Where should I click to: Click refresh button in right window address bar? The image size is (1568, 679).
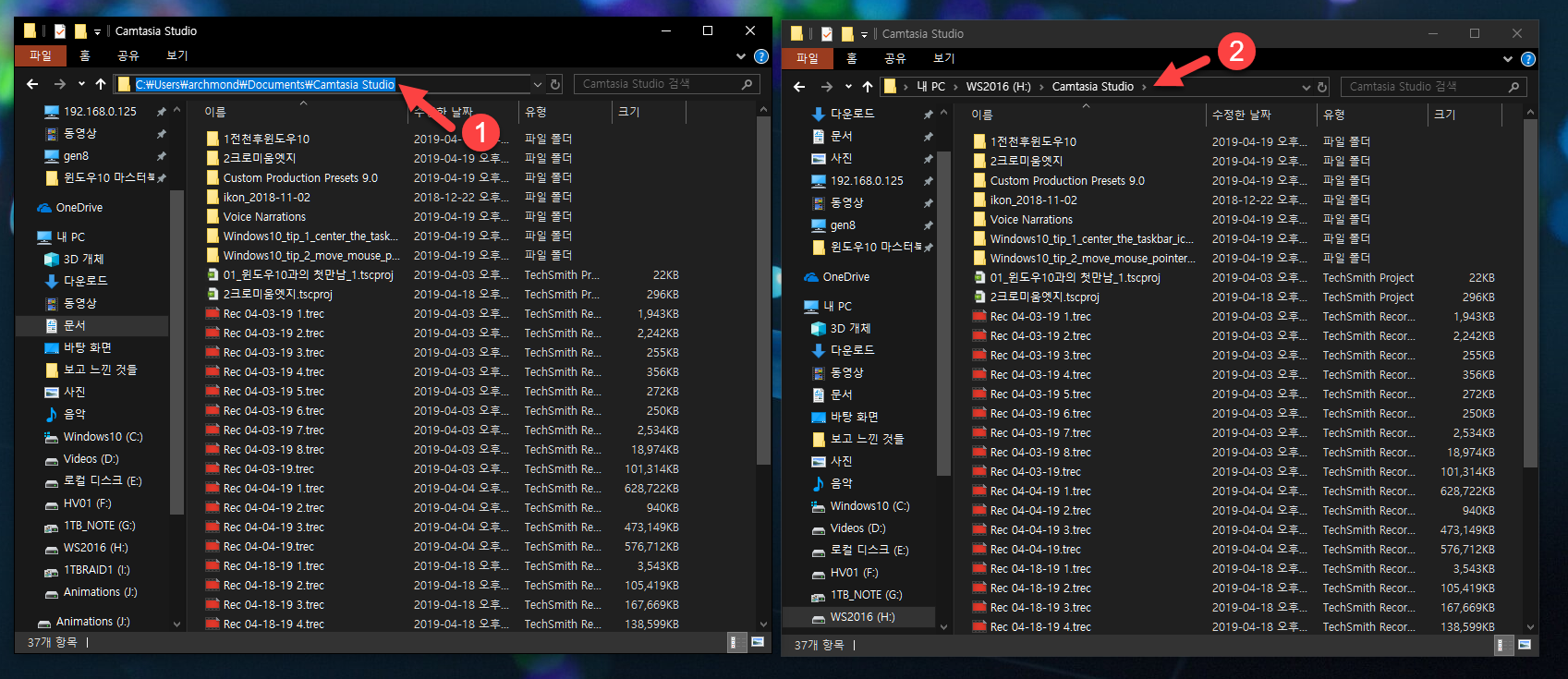point(1322,87)
